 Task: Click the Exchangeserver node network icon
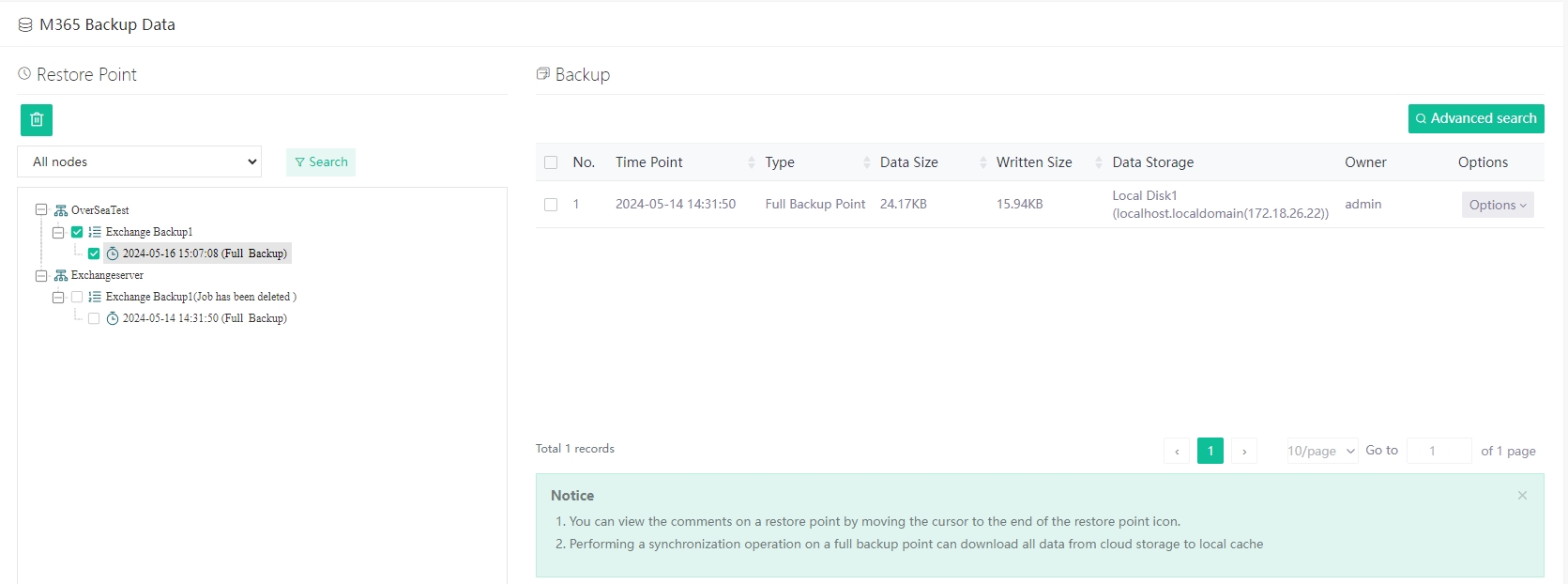61,275
